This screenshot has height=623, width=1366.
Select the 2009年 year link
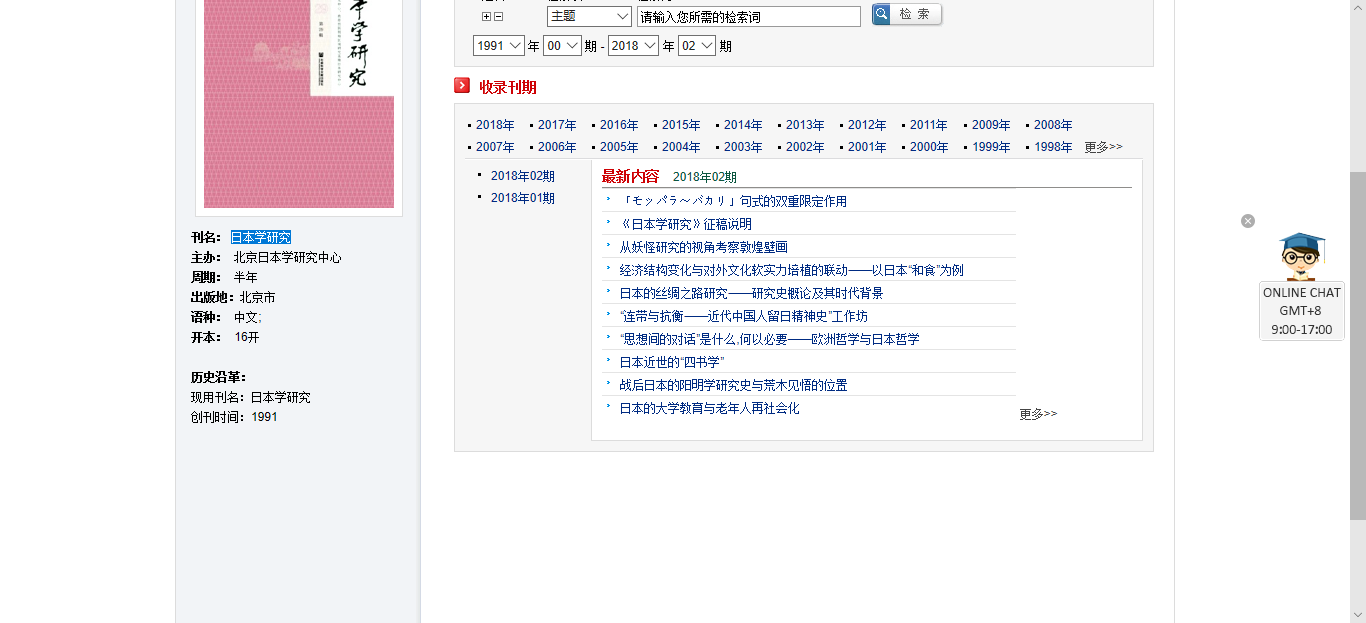991,125
